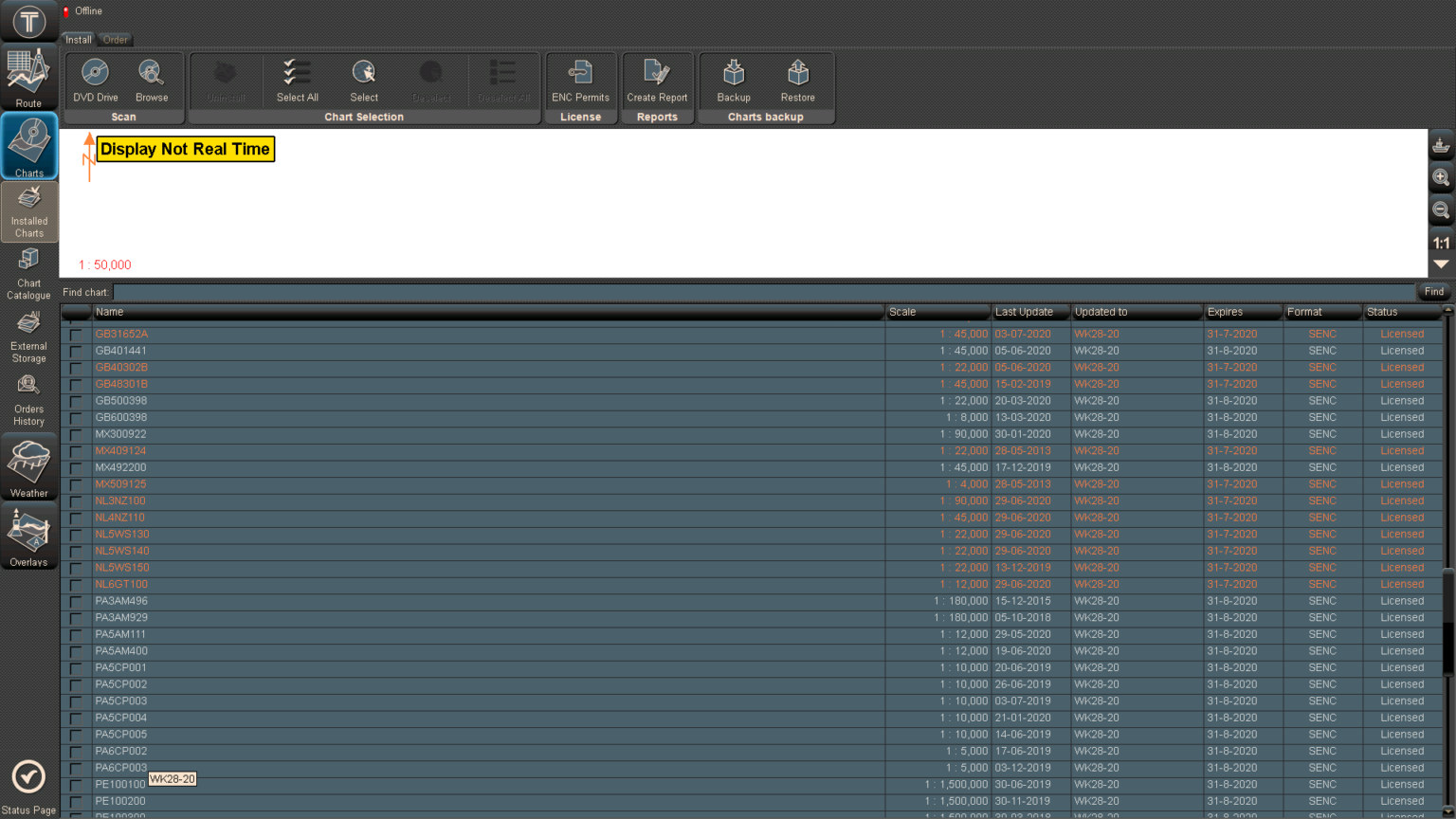Screen dimensions: 1456x819
Task: Click the DVD Drive scan icon
Action: click(95, 74)
